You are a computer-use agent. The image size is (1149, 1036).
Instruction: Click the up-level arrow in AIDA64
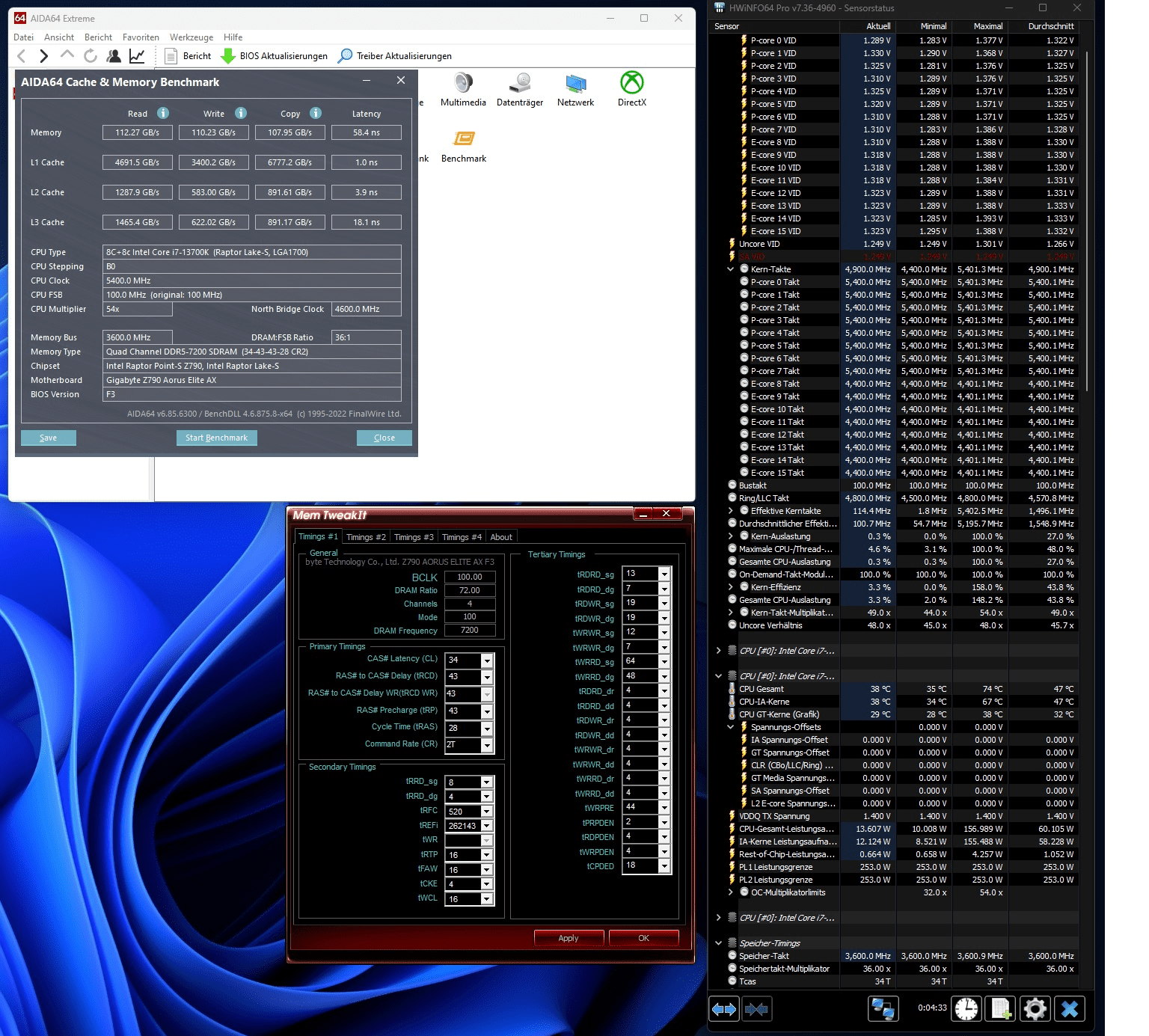click(x=67, y=55)
